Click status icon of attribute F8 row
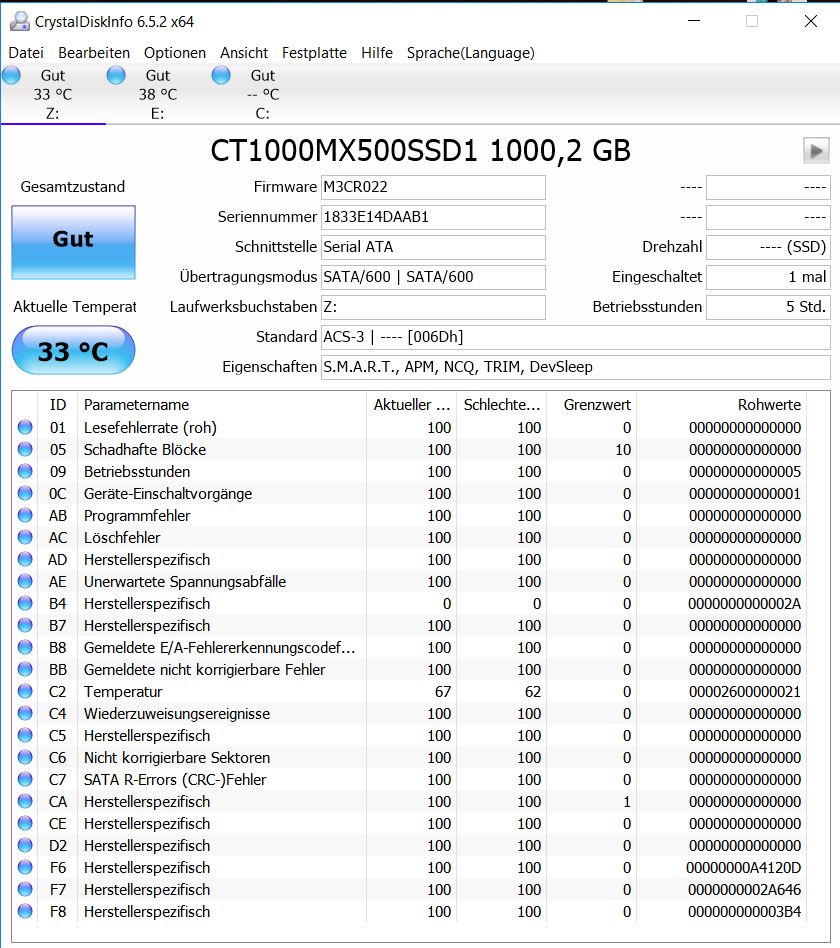This screenshot has width=840, height=948. (25, 911)
